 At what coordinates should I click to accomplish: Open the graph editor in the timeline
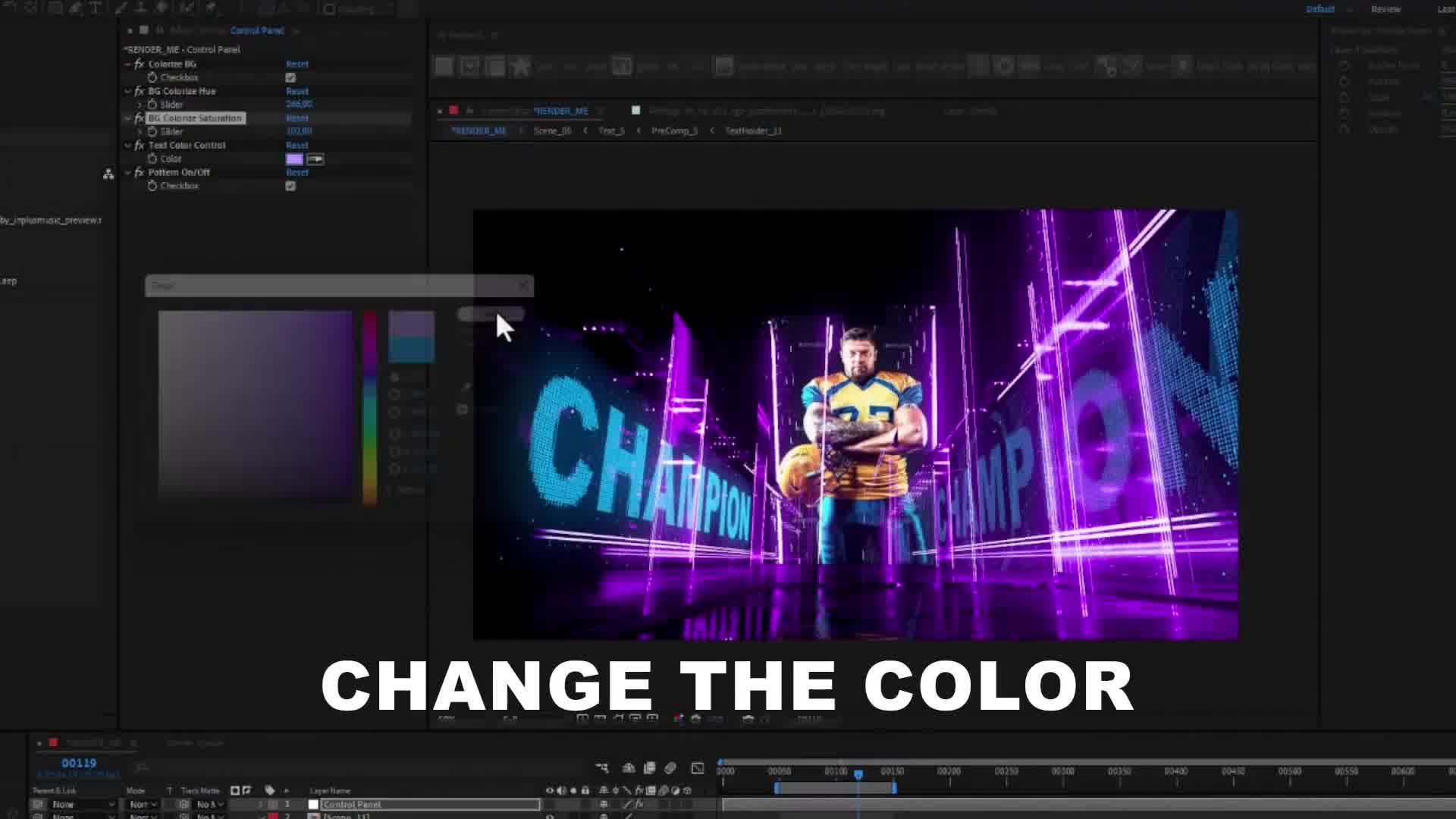pyautogui.click(x=698, y=768)
